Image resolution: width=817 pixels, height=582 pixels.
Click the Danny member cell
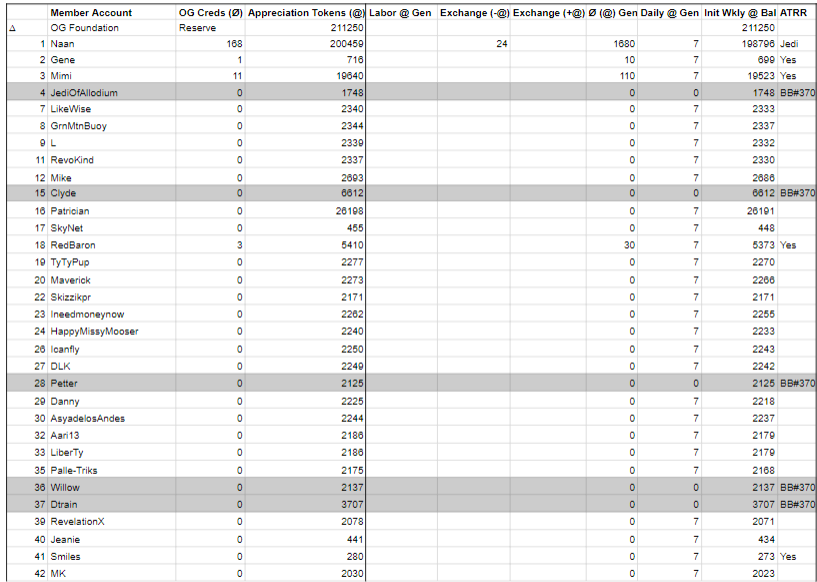pos(112,401)
